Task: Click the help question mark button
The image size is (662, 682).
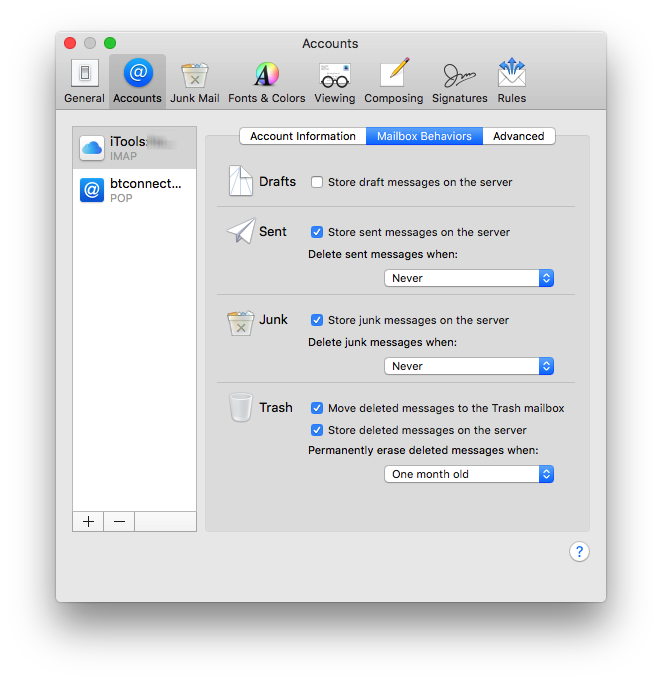Action: click(x=579, y=552)
